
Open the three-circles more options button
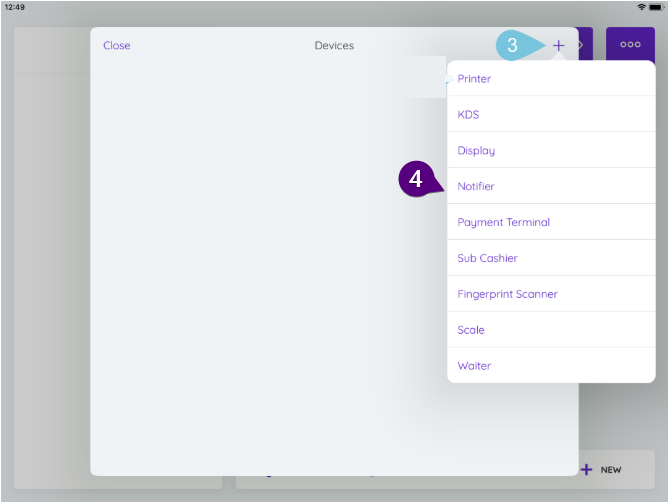(x=630, y=45)
